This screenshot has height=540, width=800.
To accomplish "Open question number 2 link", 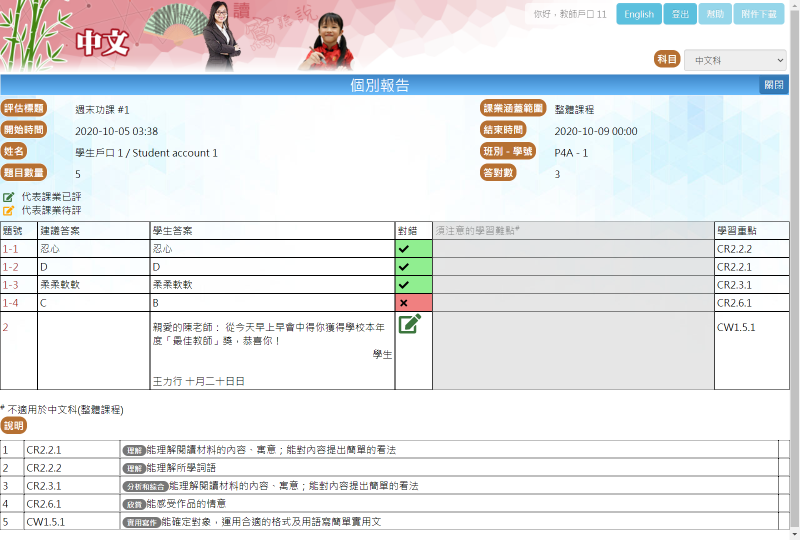I will coord(5,327).
